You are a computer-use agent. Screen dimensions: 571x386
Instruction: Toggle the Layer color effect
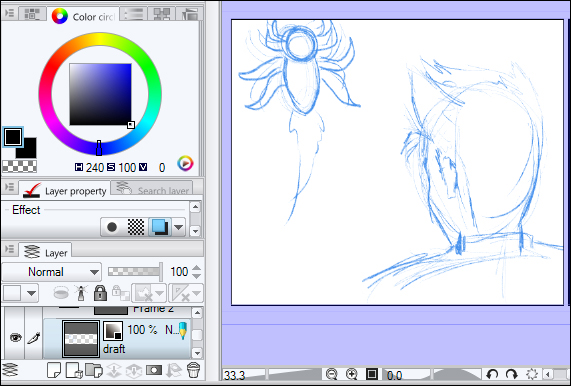coord(160,227)
